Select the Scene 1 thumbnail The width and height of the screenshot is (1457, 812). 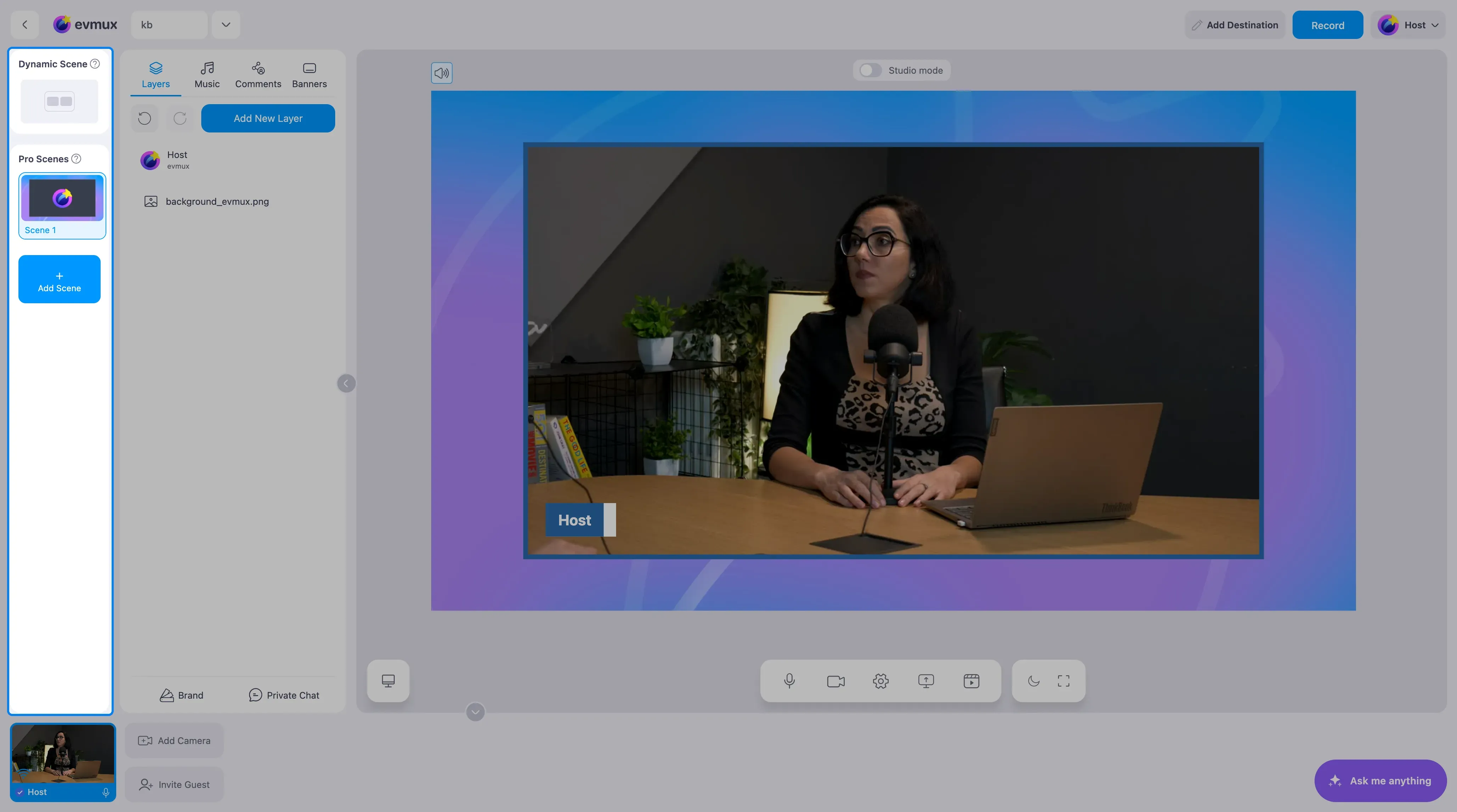(62, 206)
